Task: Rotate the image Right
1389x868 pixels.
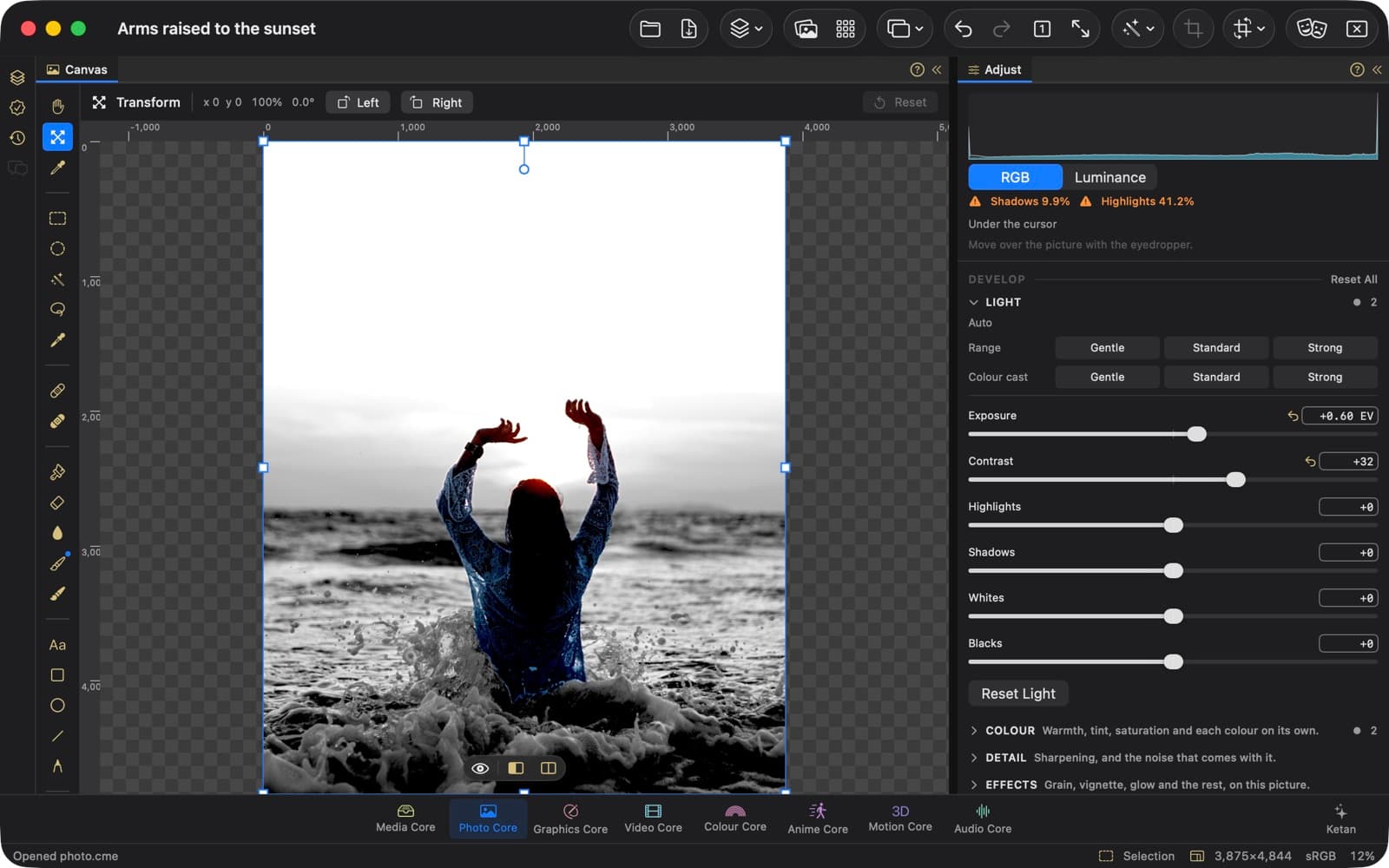Action: click(x=437, y=102)
